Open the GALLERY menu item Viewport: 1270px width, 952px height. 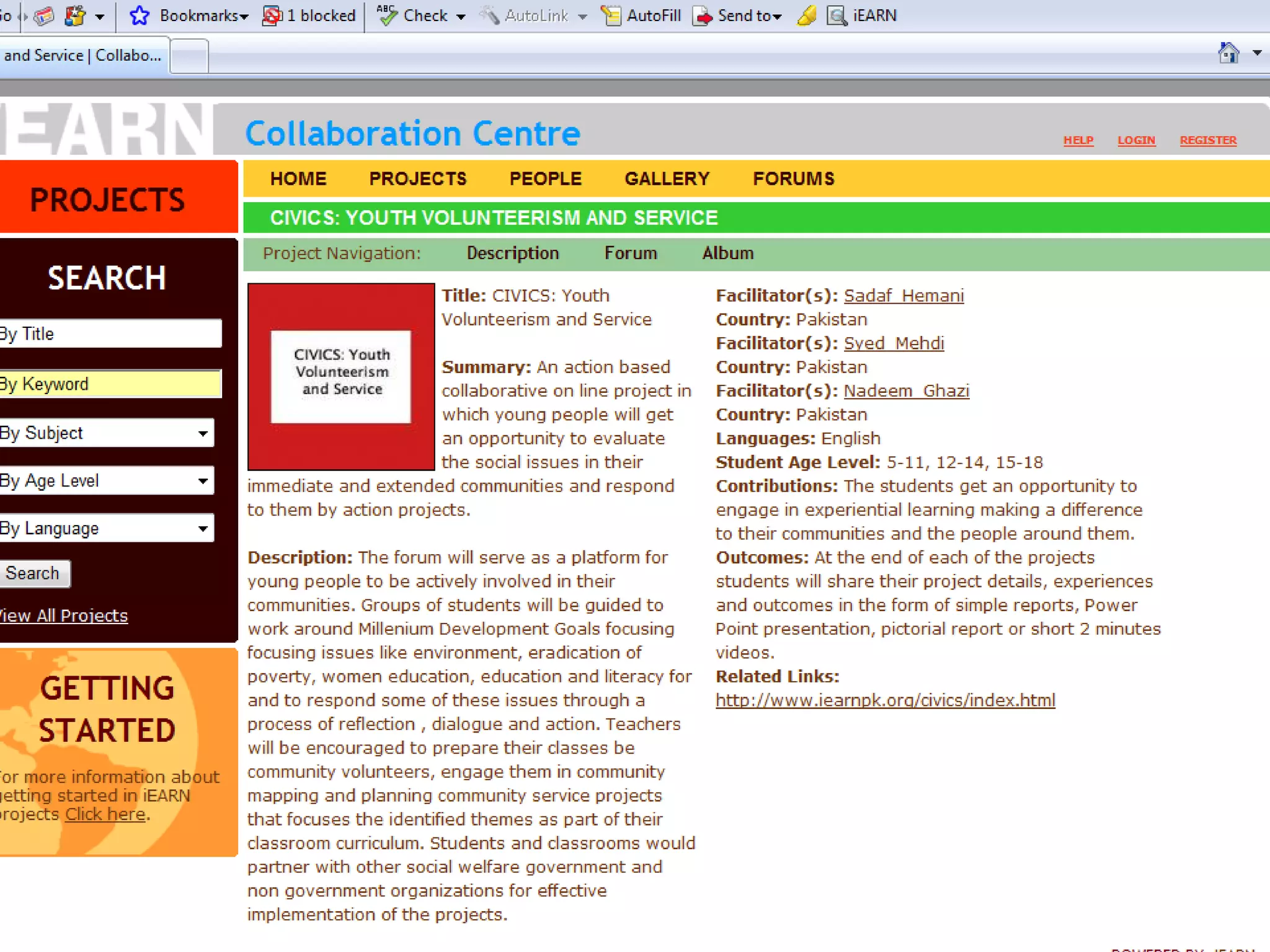(x=667, y=178)
